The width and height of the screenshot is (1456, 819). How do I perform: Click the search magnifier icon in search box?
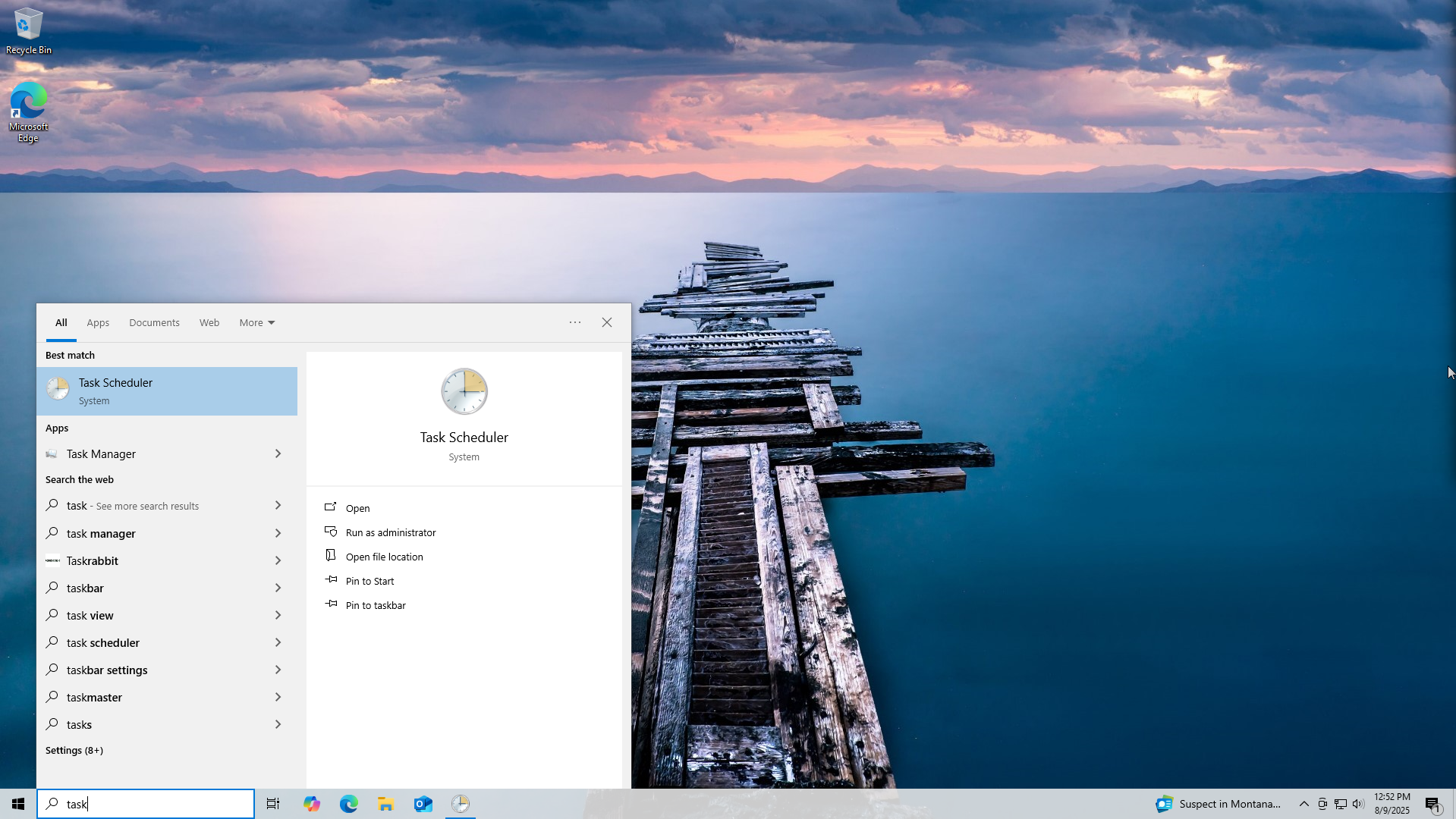52,804
